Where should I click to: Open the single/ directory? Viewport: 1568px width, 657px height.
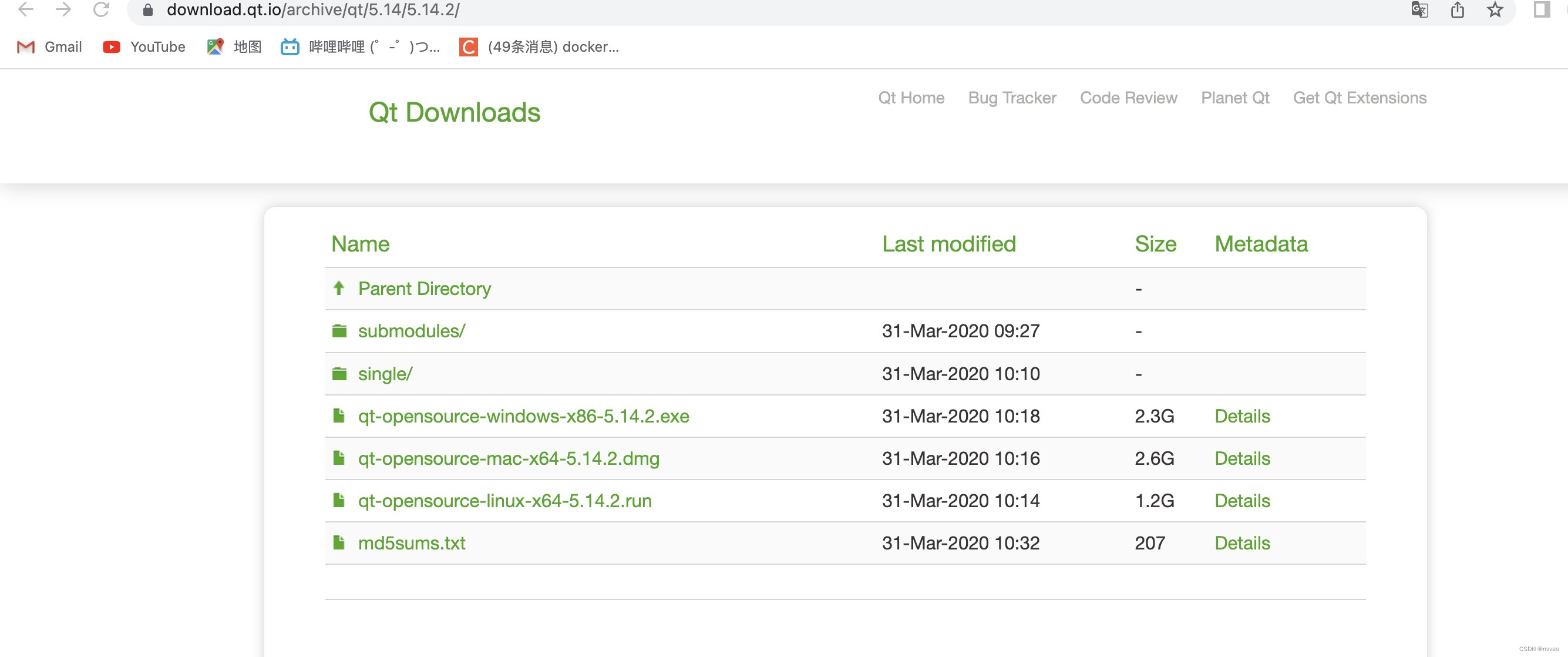385,373
